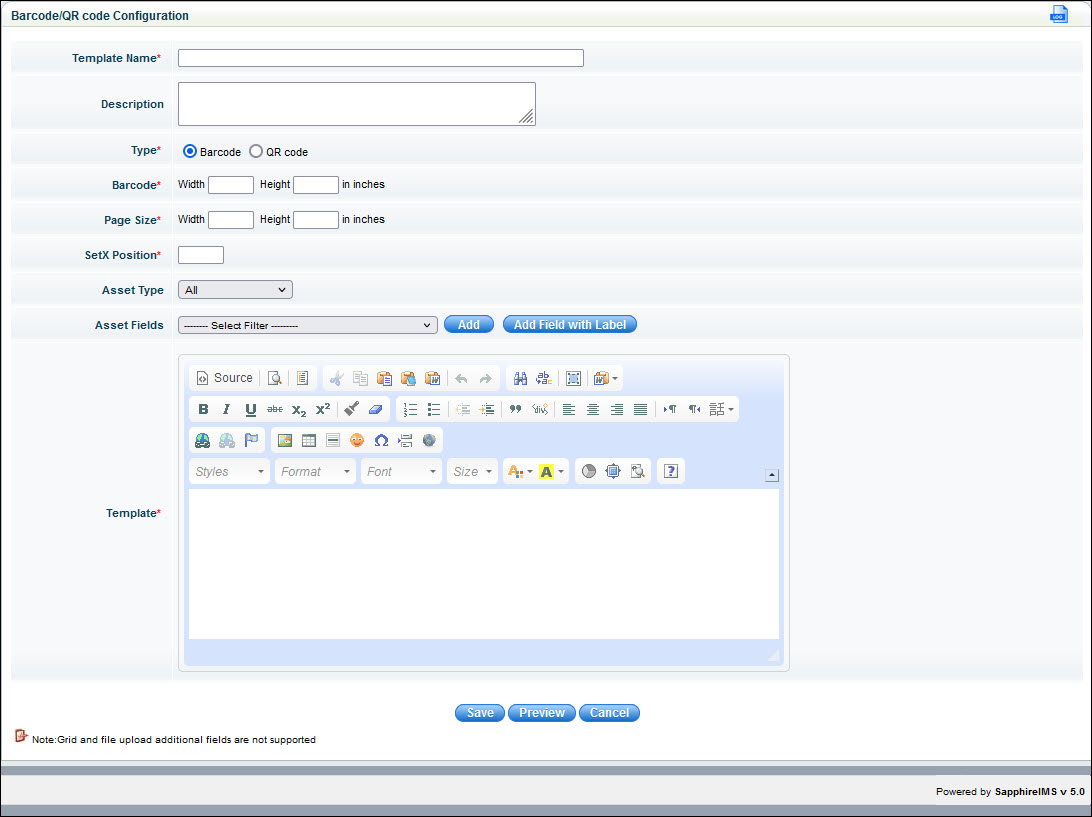Insert a smiley face in the template
The height and width of the screenshot is (817, 1092).
(x=356, y=439)
